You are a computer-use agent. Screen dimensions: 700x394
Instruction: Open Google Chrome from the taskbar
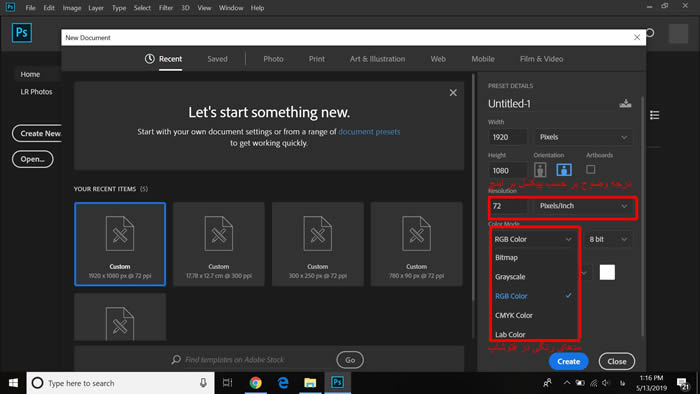click(255, 383)
